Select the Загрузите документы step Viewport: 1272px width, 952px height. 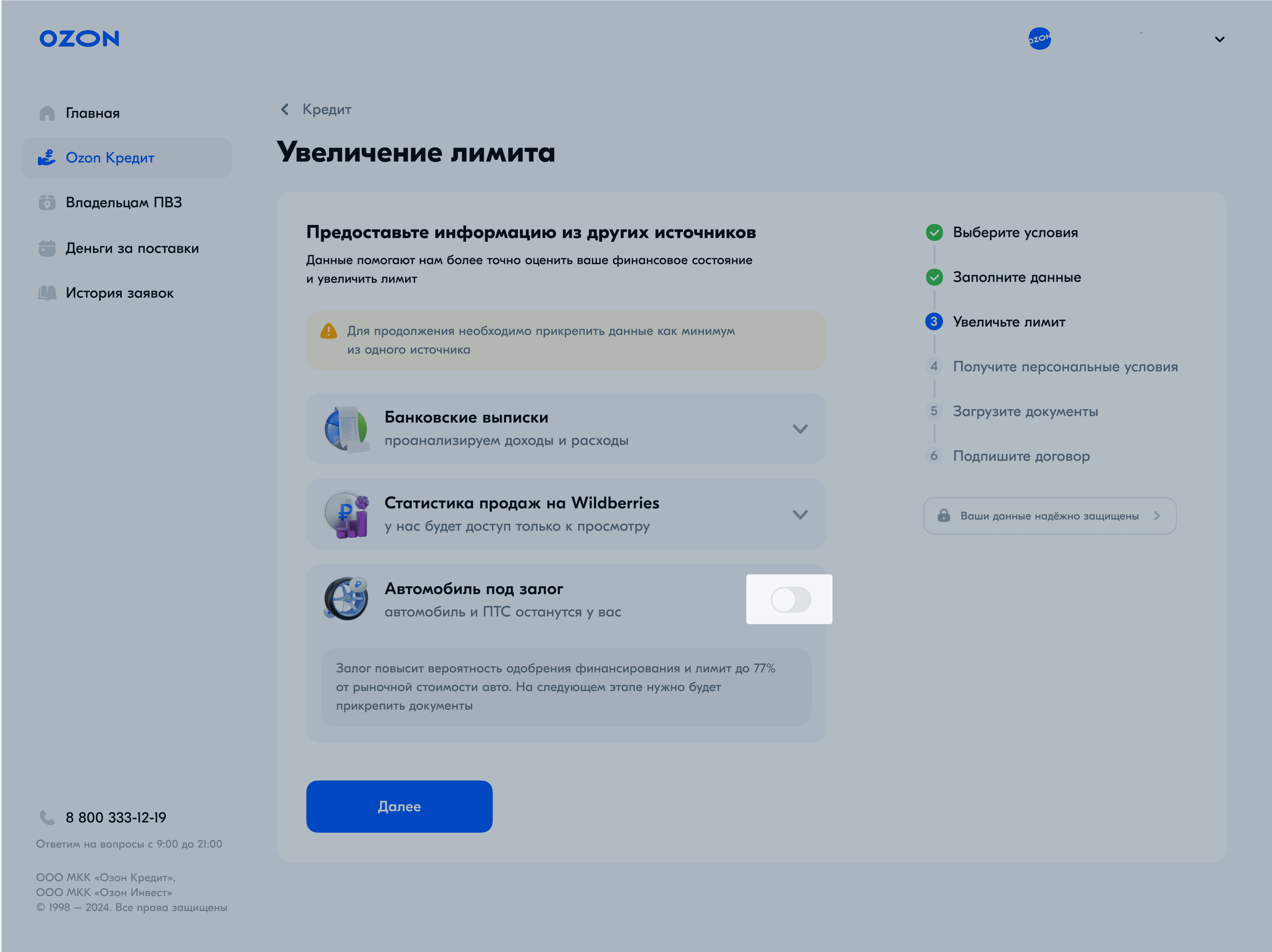1025,412
